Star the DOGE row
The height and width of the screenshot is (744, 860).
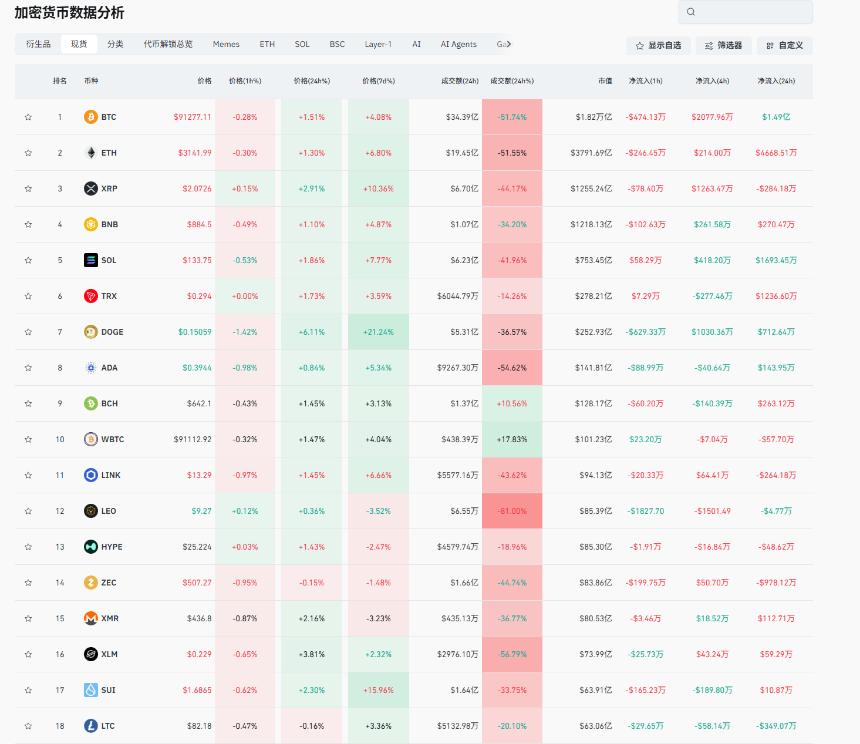pyautogui.click(x=28, y=332)
